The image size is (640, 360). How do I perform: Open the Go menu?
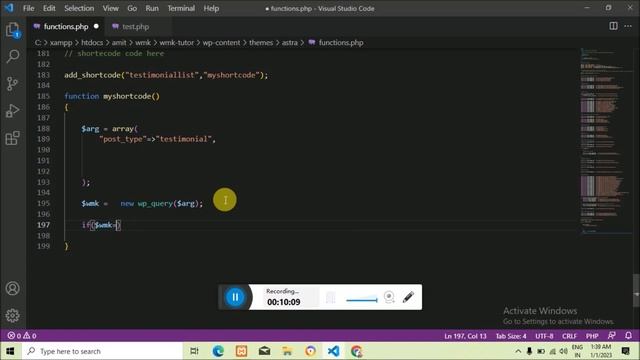[132, 8]
